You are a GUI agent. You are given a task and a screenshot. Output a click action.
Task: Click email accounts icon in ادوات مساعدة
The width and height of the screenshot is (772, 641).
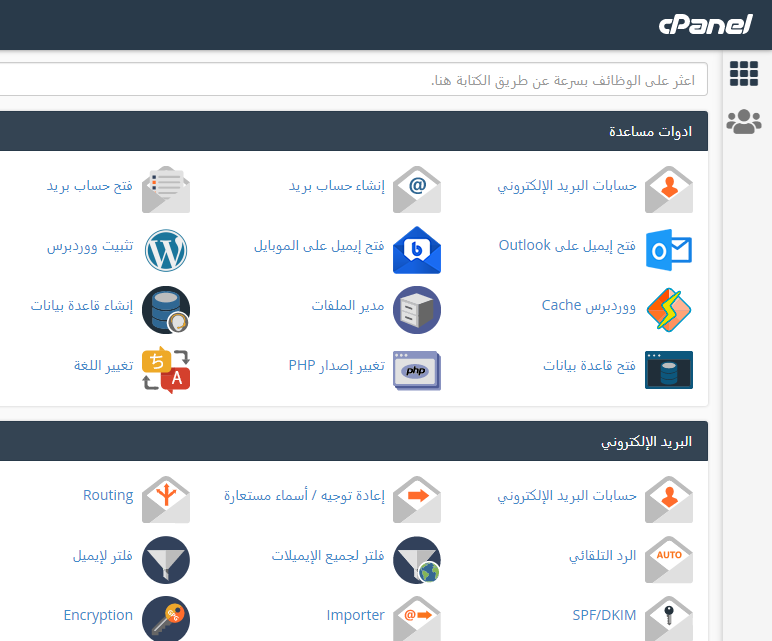coord(669,190)
